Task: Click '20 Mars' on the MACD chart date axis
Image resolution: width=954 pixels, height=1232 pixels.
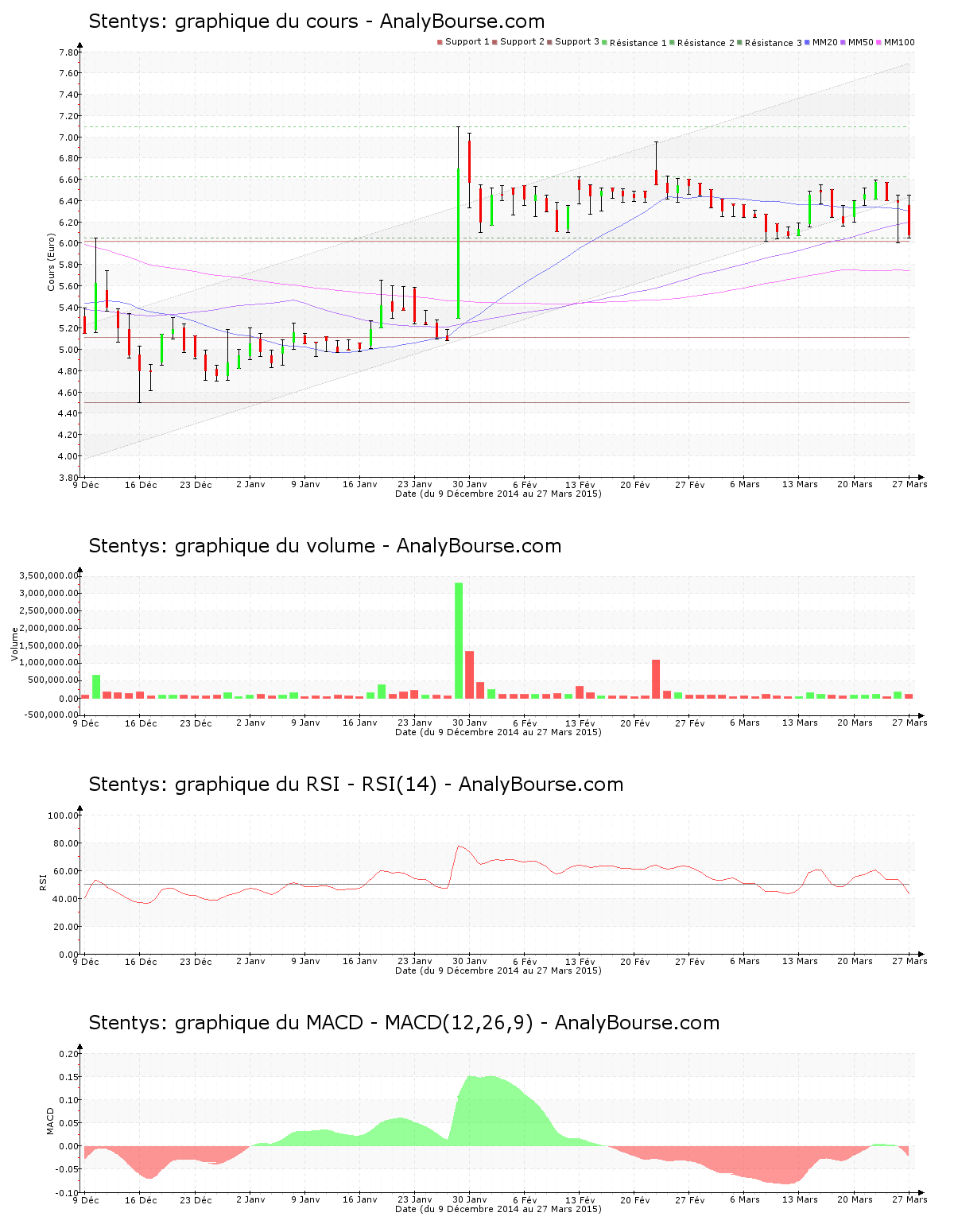Action: point(855,1199)
